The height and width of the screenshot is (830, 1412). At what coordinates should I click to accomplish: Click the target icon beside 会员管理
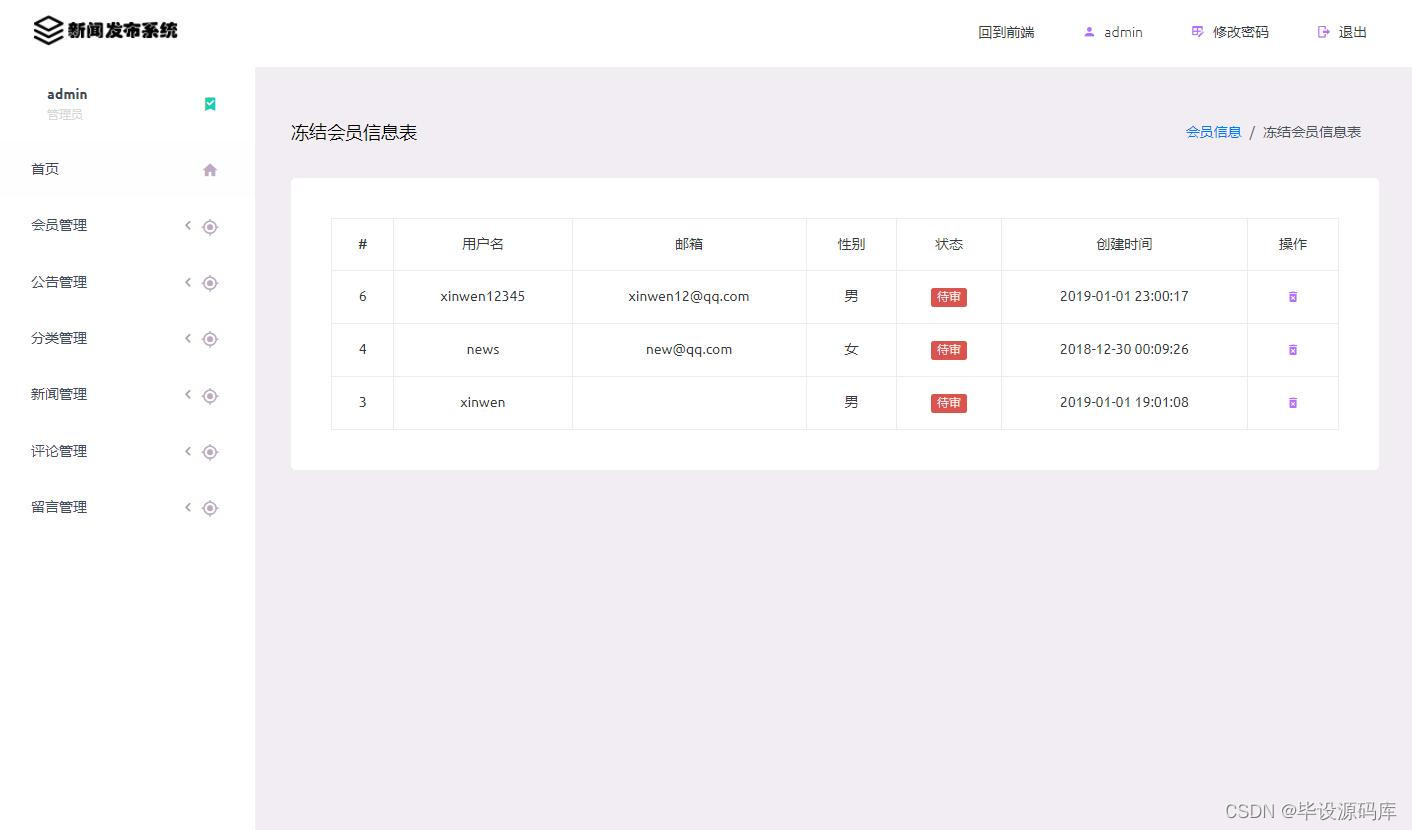click(x=210, y=227)
